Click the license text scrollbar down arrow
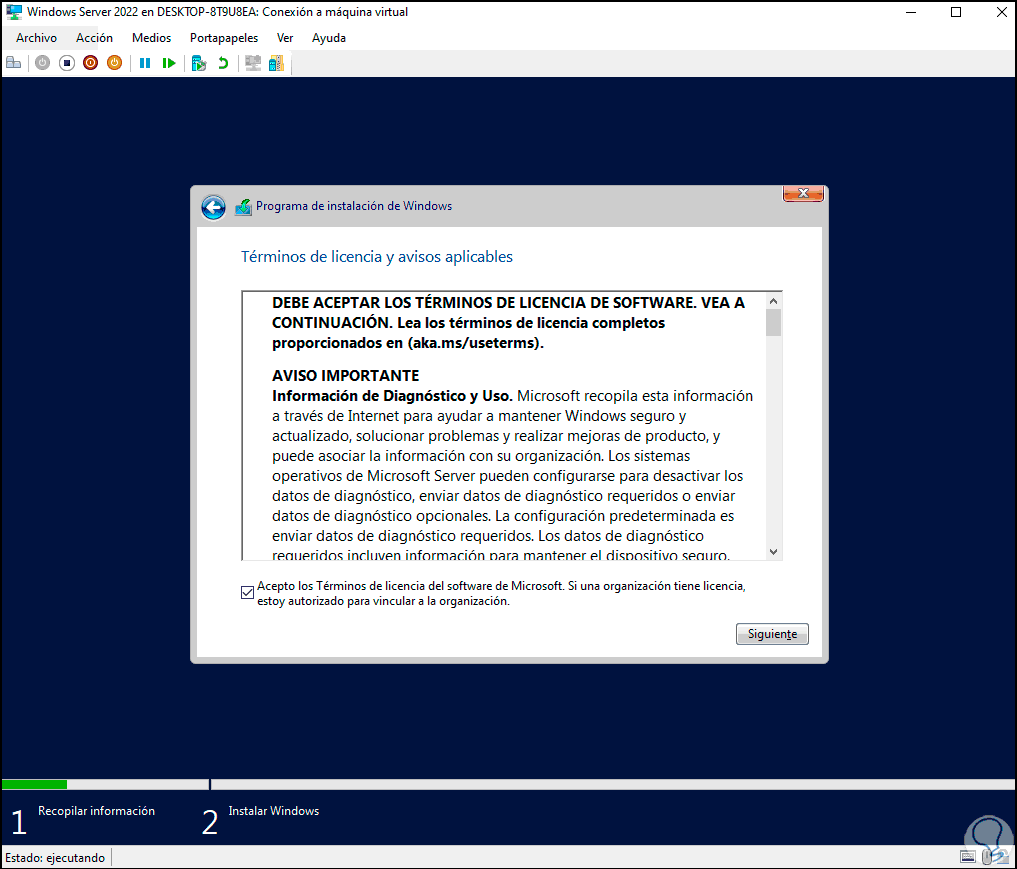 tap(773, 552)
